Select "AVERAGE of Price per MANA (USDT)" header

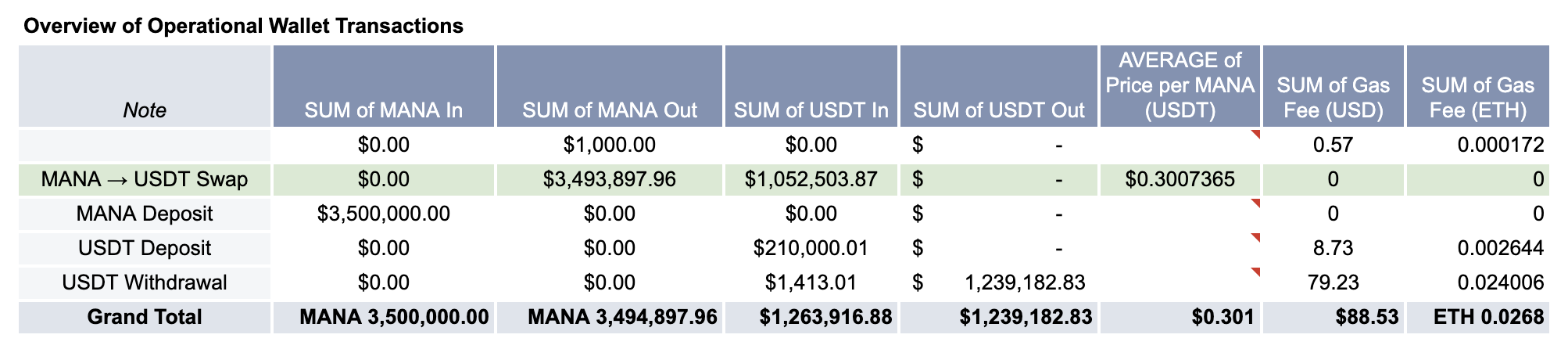click(1180, 85)
